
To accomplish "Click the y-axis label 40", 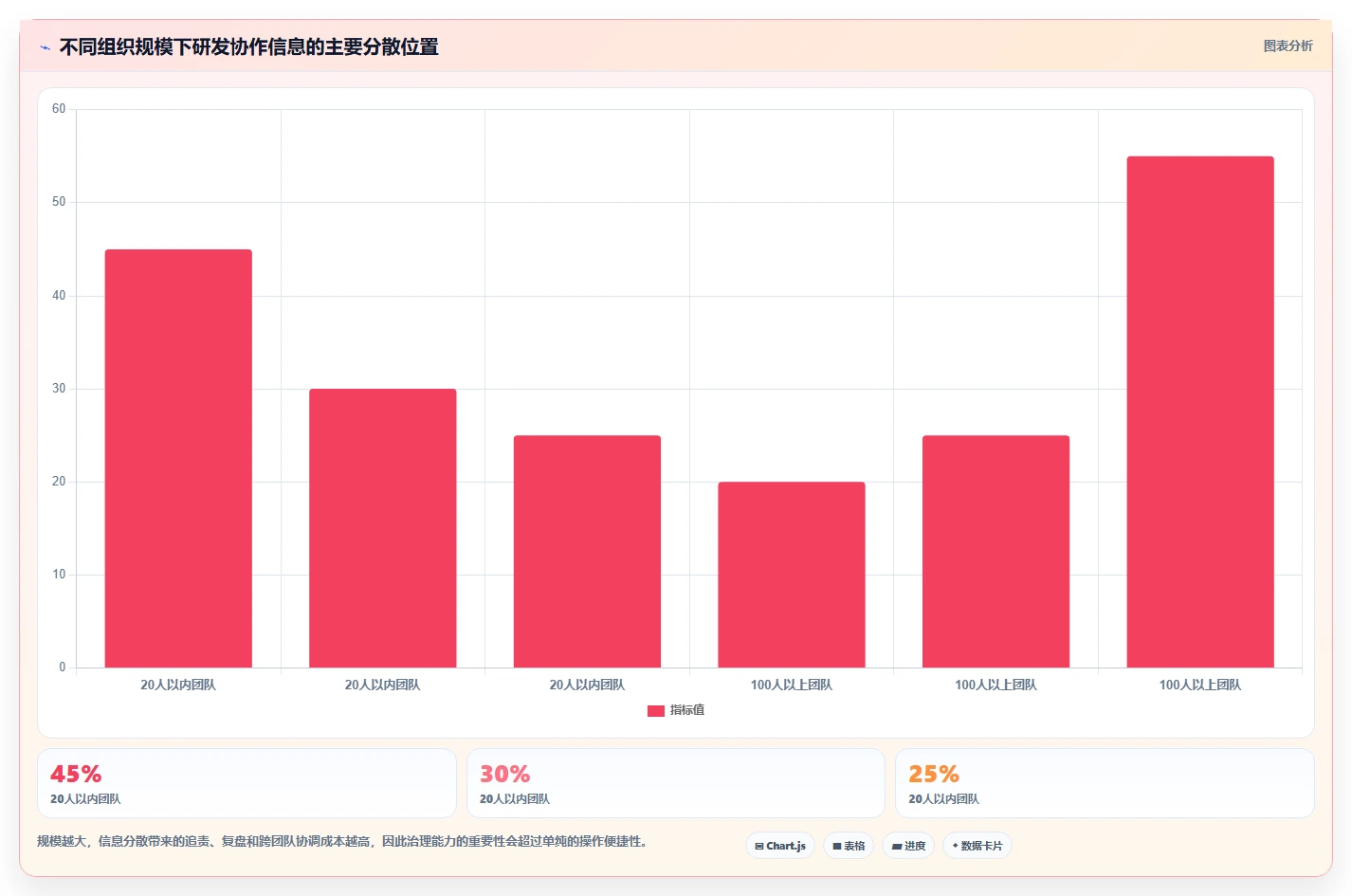I will [x=59, y=296].
